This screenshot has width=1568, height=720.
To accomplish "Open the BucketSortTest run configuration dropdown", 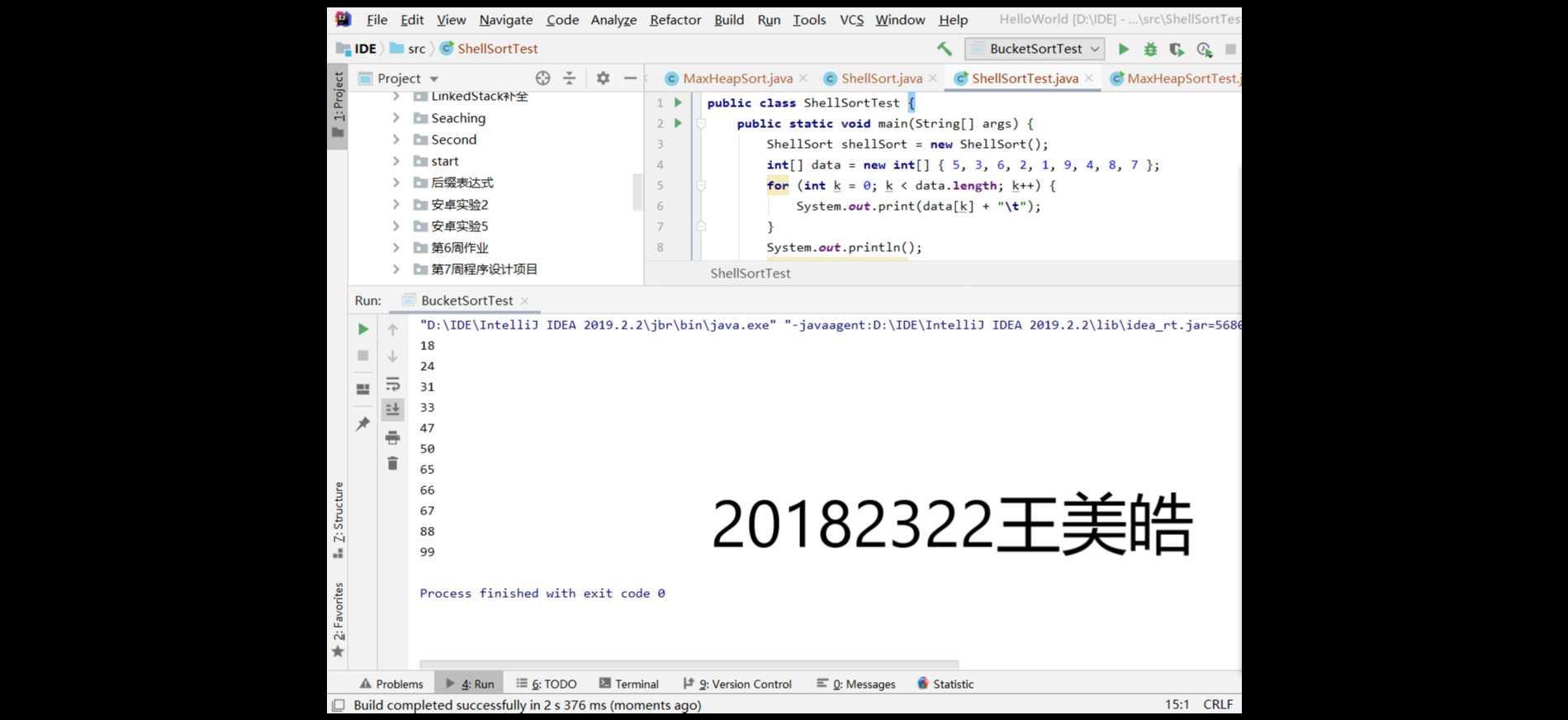I will coord(1035,49).
